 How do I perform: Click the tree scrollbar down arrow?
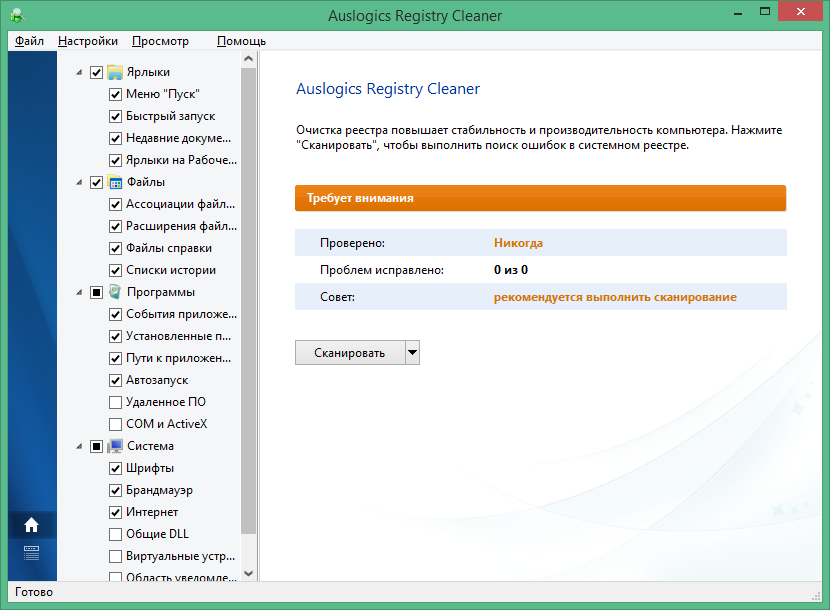click(250, 573)
